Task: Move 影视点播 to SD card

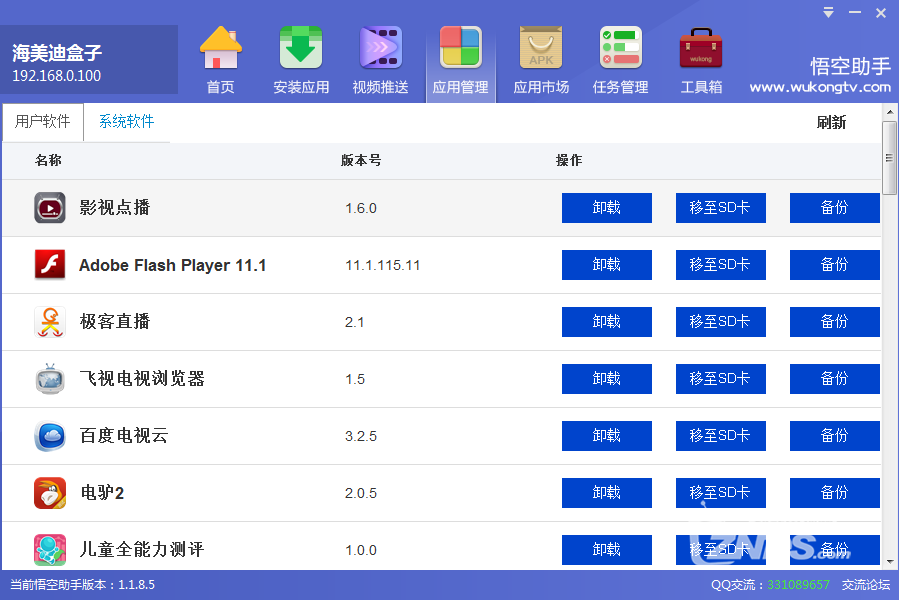Action: (x=721, y=208)
